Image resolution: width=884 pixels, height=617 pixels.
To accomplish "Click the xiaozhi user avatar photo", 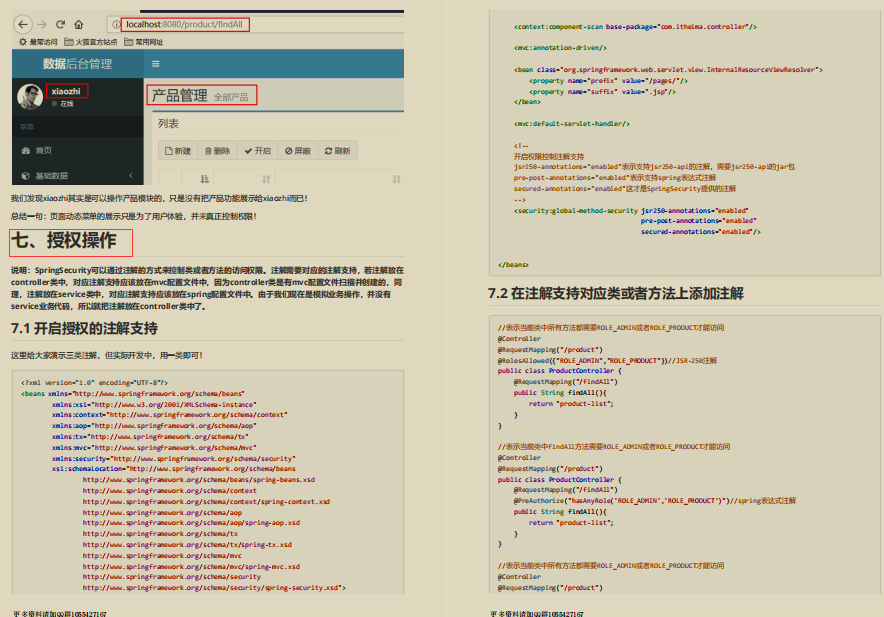I will pyautogui.click(x=30, y=96).
